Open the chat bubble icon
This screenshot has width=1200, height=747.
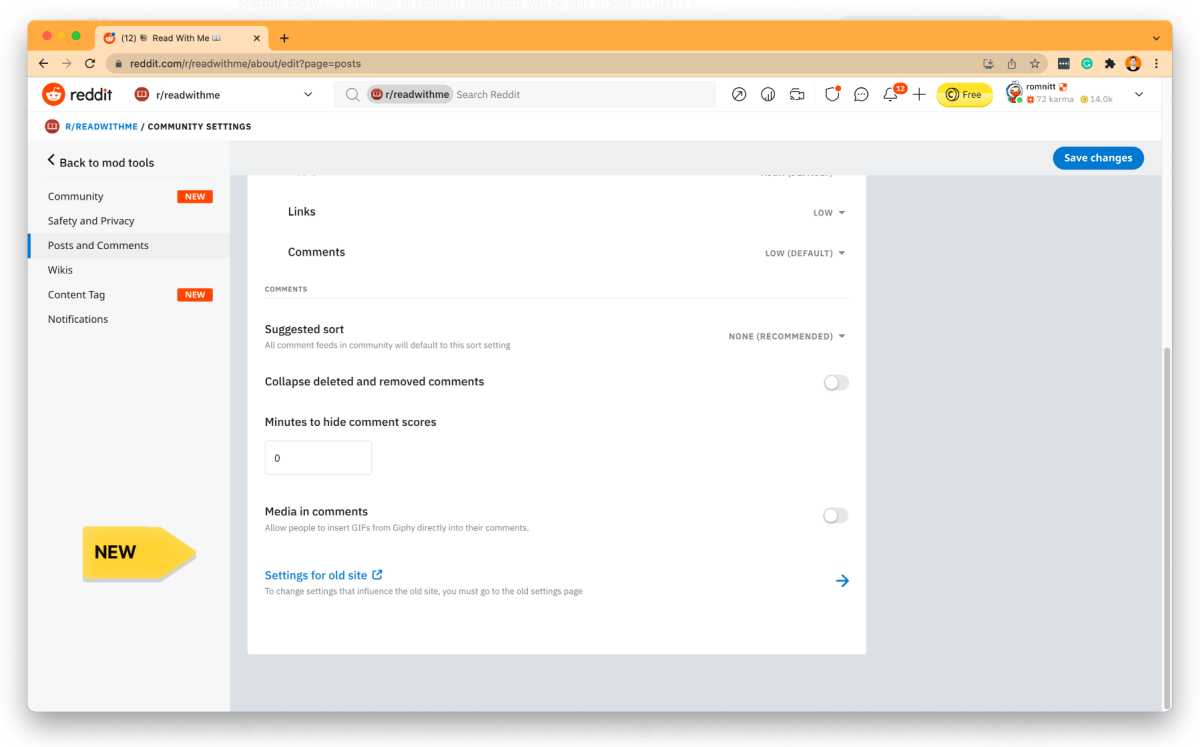[x=861, y=95]
